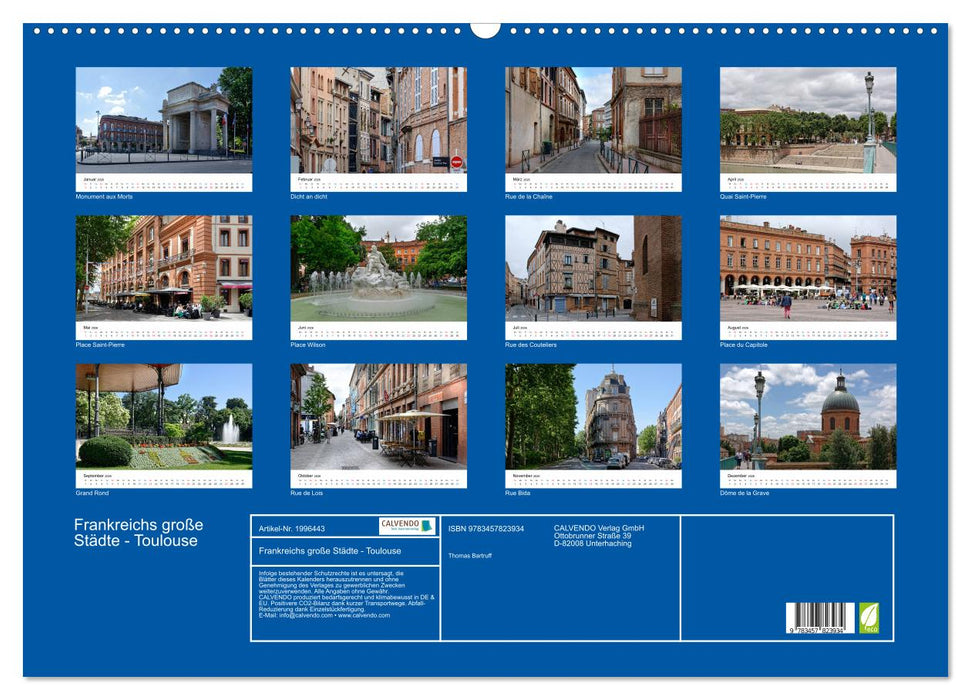Select the green eco leaf logo
Screen dimensions: 971x700
(869, 615)
